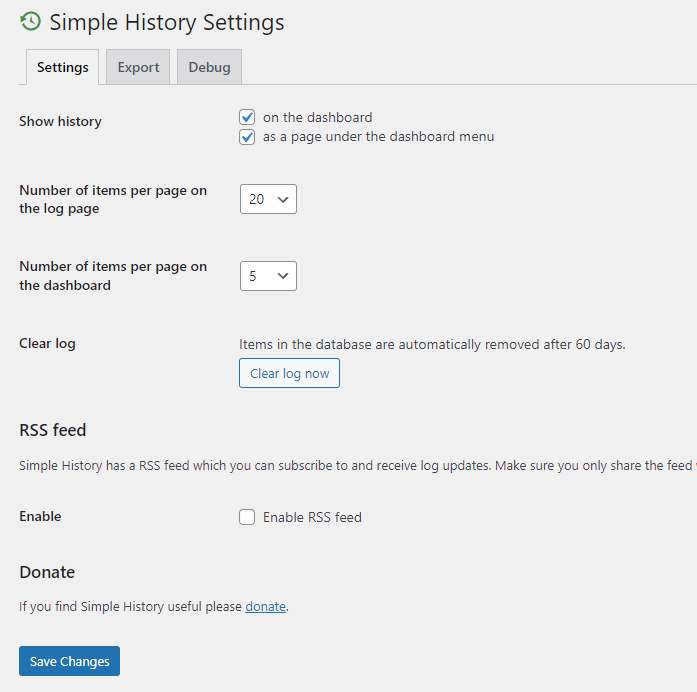Click the RSS feed section heading
This screenshot has width=697, height=692.
point(53,430)
